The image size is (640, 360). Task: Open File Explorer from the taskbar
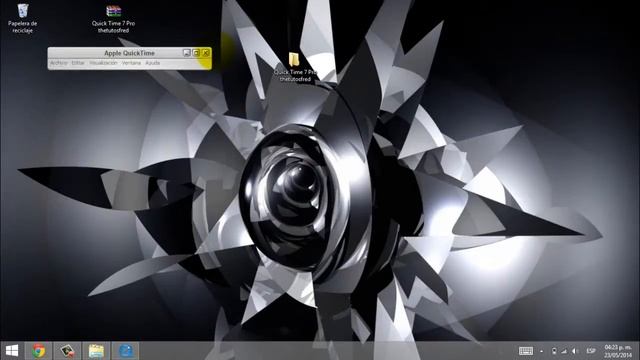coord(96,351)
